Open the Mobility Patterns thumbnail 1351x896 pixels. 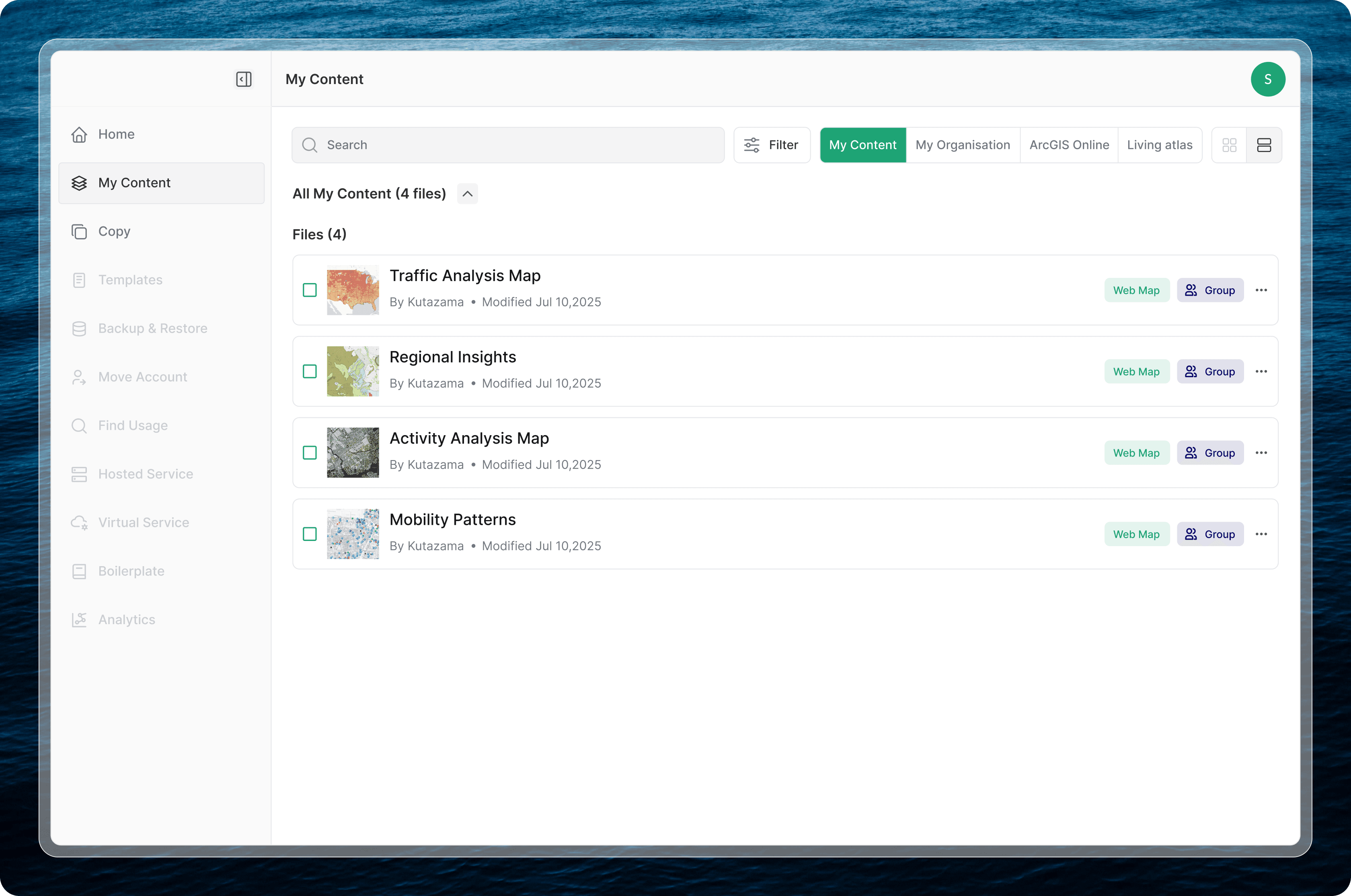(x=353, y=534)
